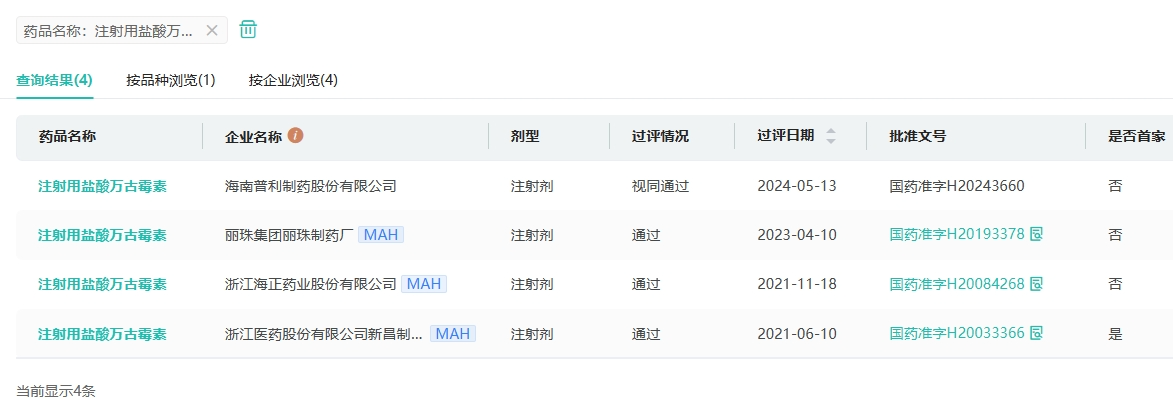Click date 2021-11-18
The height and width of the screenshot is (414, 1173).
[797, 284]
